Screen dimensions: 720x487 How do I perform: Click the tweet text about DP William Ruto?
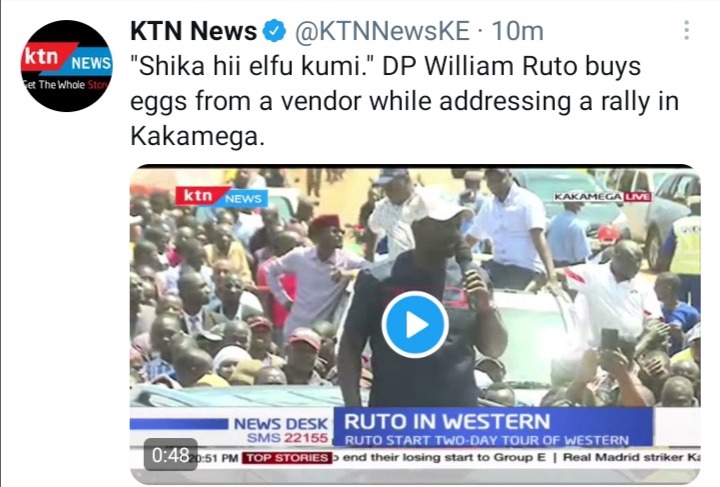point(404,101)
